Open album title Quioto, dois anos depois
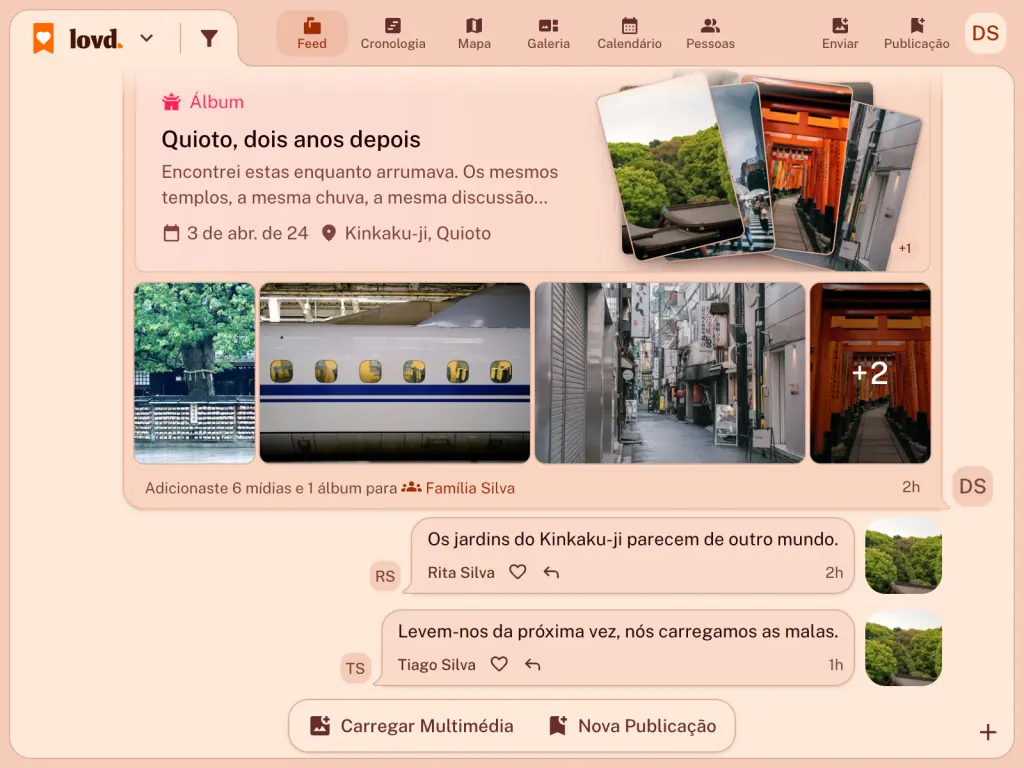 291,139
